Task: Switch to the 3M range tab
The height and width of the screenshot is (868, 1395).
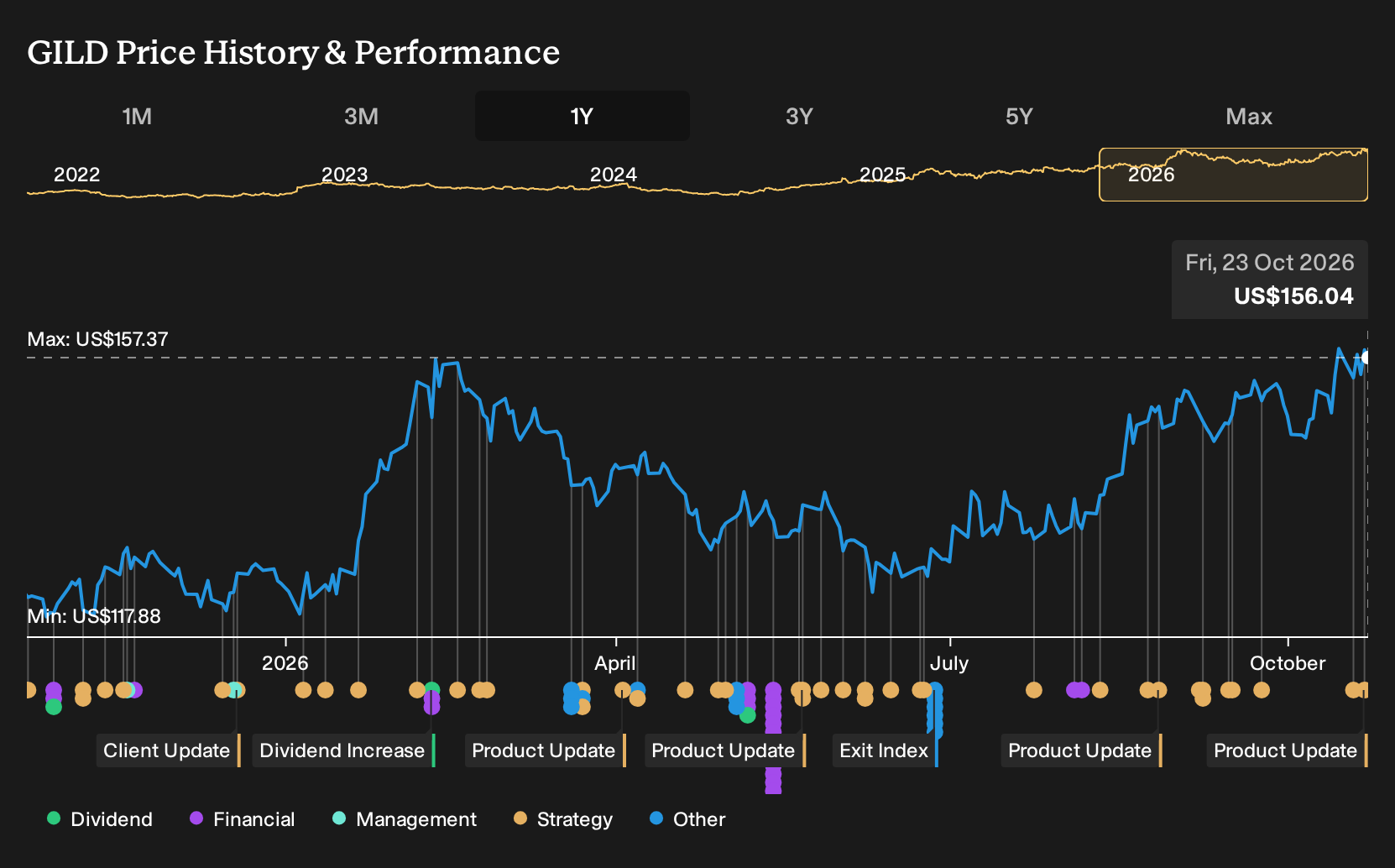Action: (361, 116)
